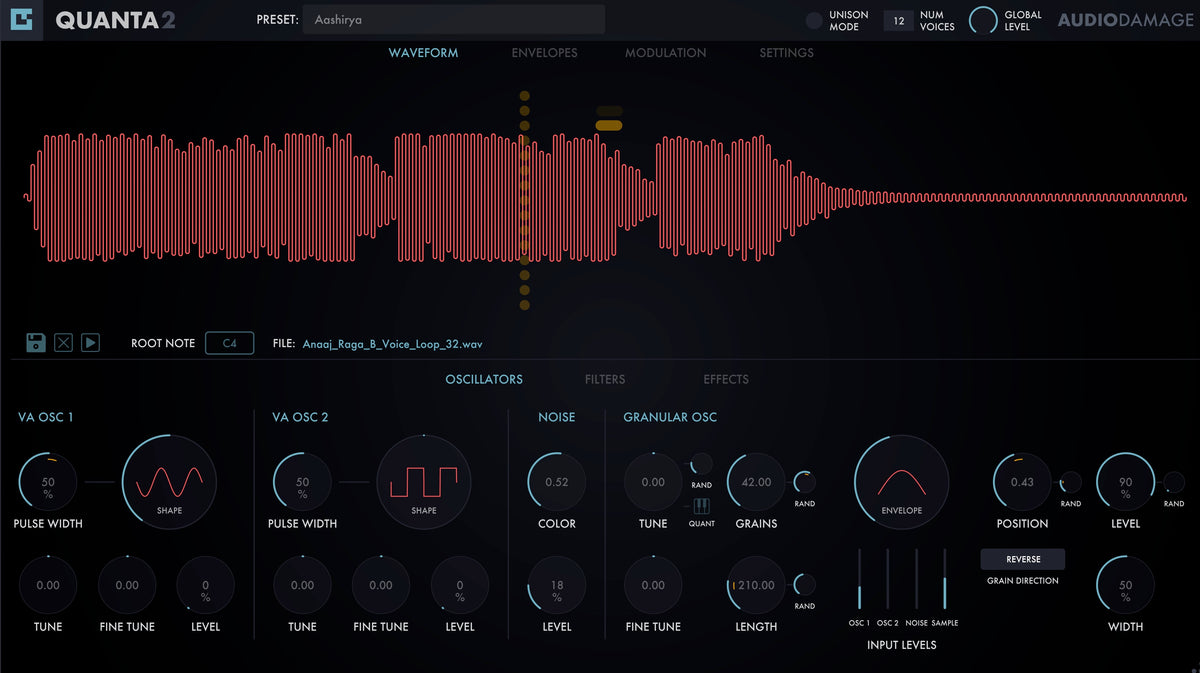The image size is (1200, 673).
Task: Click the NOISE input level slider
Action: pos(916,578)
